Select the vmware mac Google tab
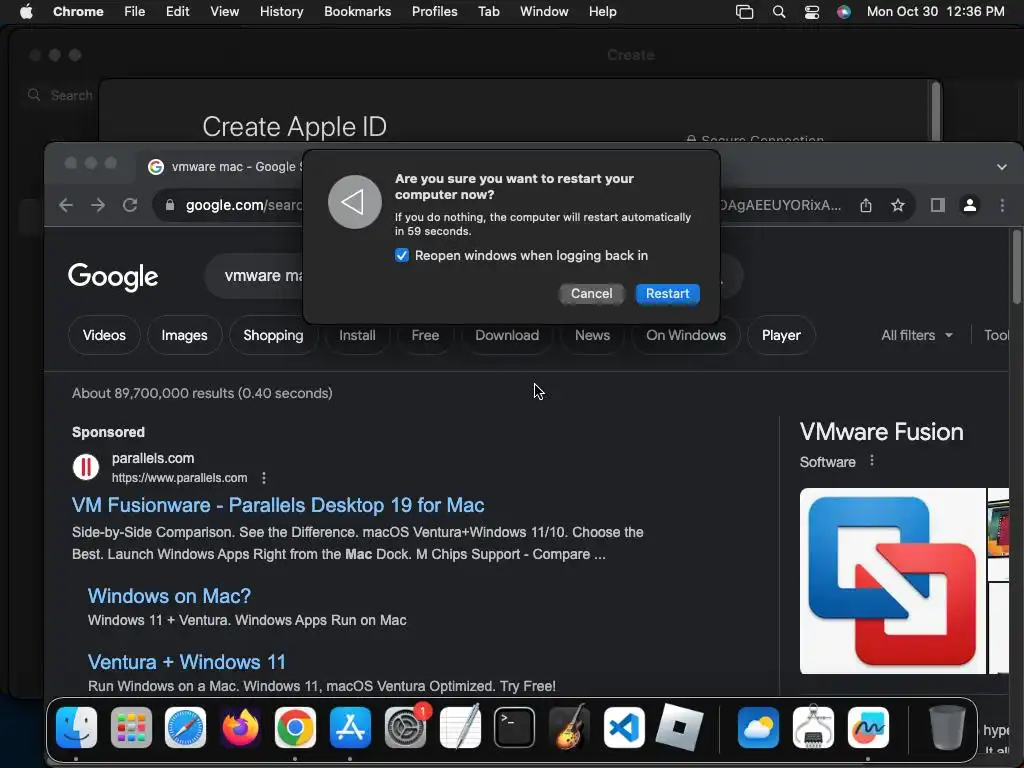The height and width of the screenshot is (768, 1024). coord(224,167)
